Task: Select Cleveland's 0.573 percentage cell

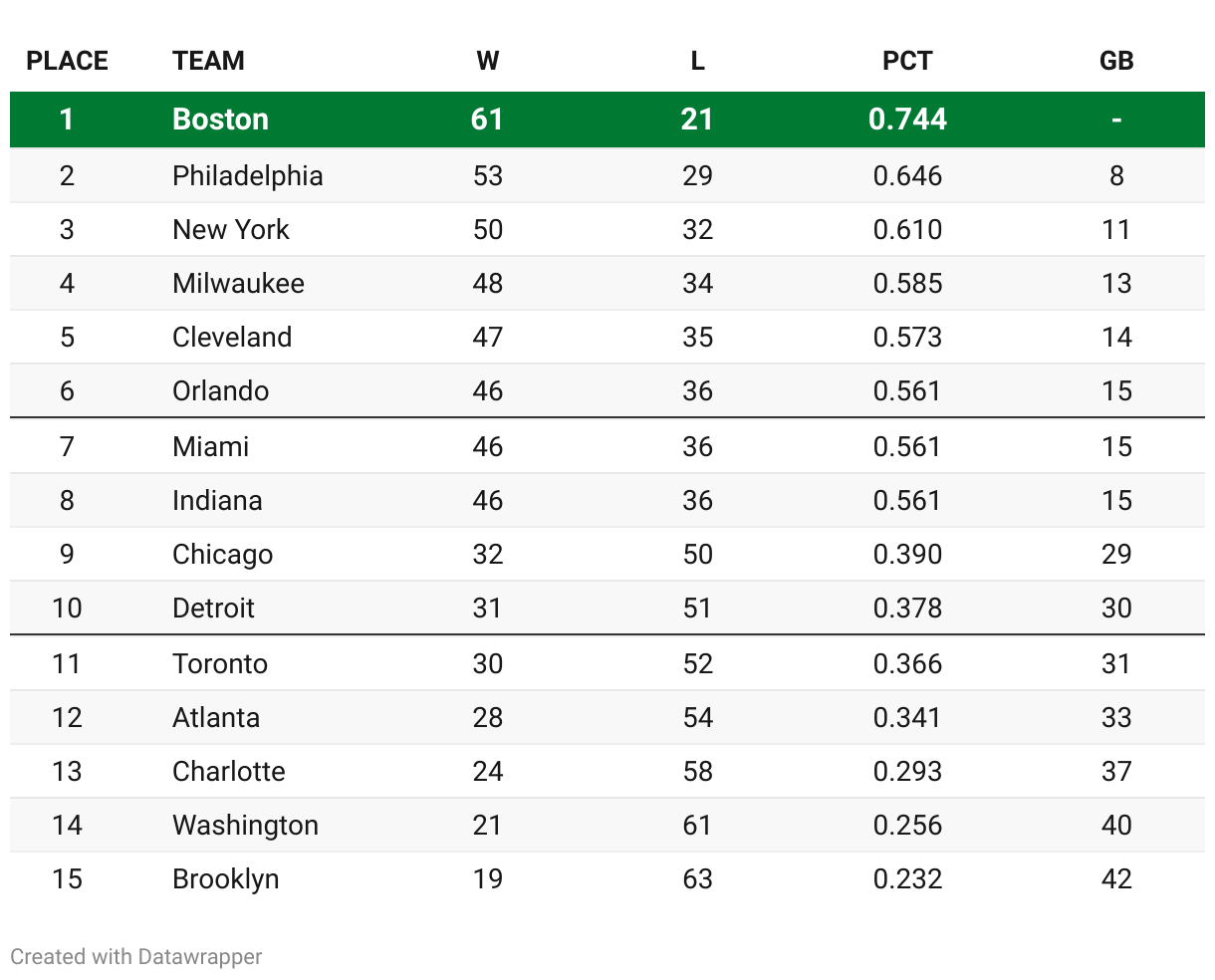Action: (907, 338)
